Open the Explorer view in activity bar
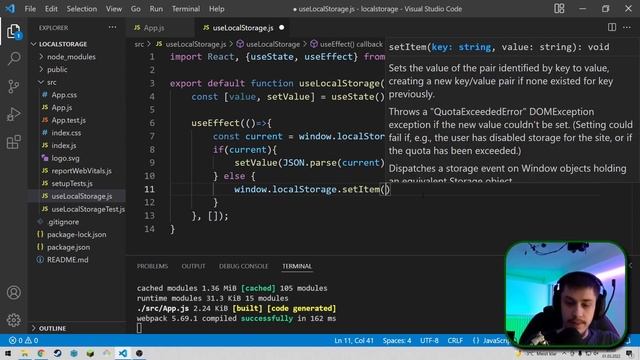The height and width of the screenshot is (360, 640). pyautogui.click(x=13, y=31)
